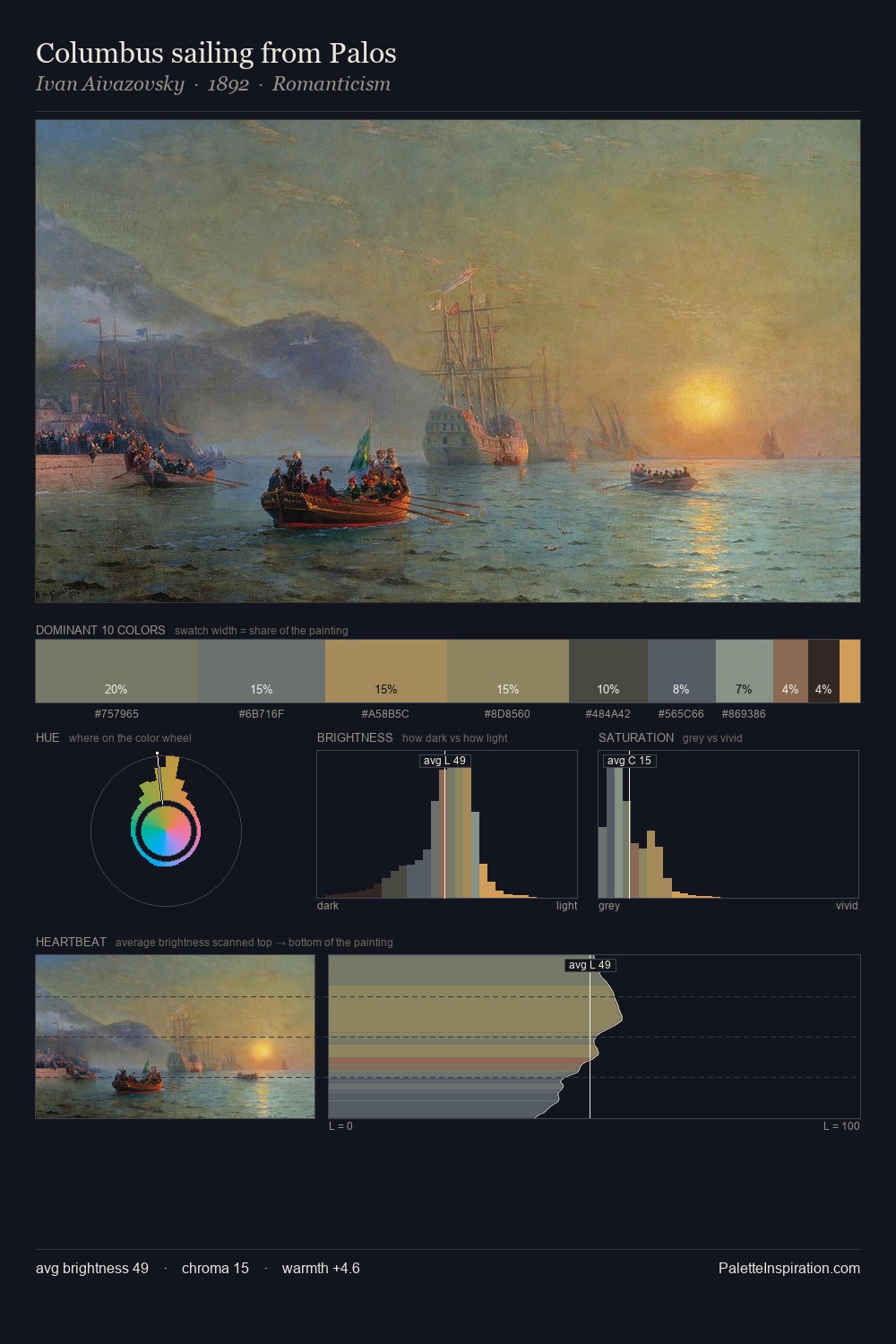Click the 'light' axis label

[566, 906]
